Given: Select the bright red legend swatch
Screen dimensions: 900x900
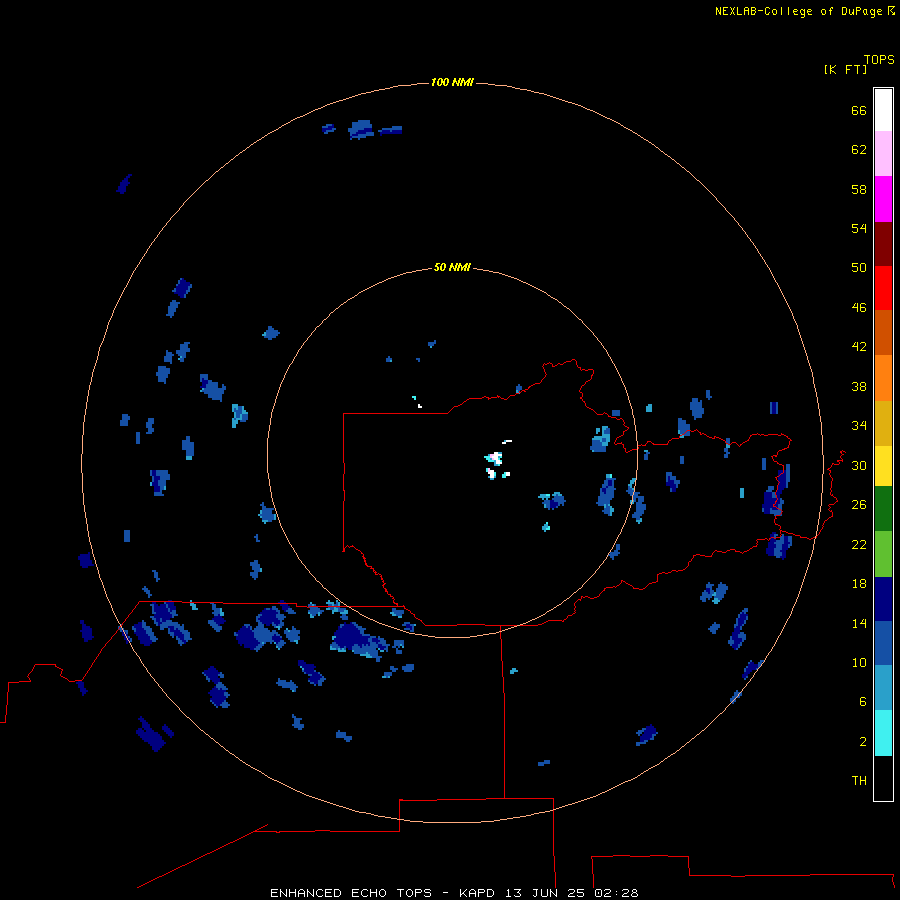Looking at the screenshot, I should (883, 288).
